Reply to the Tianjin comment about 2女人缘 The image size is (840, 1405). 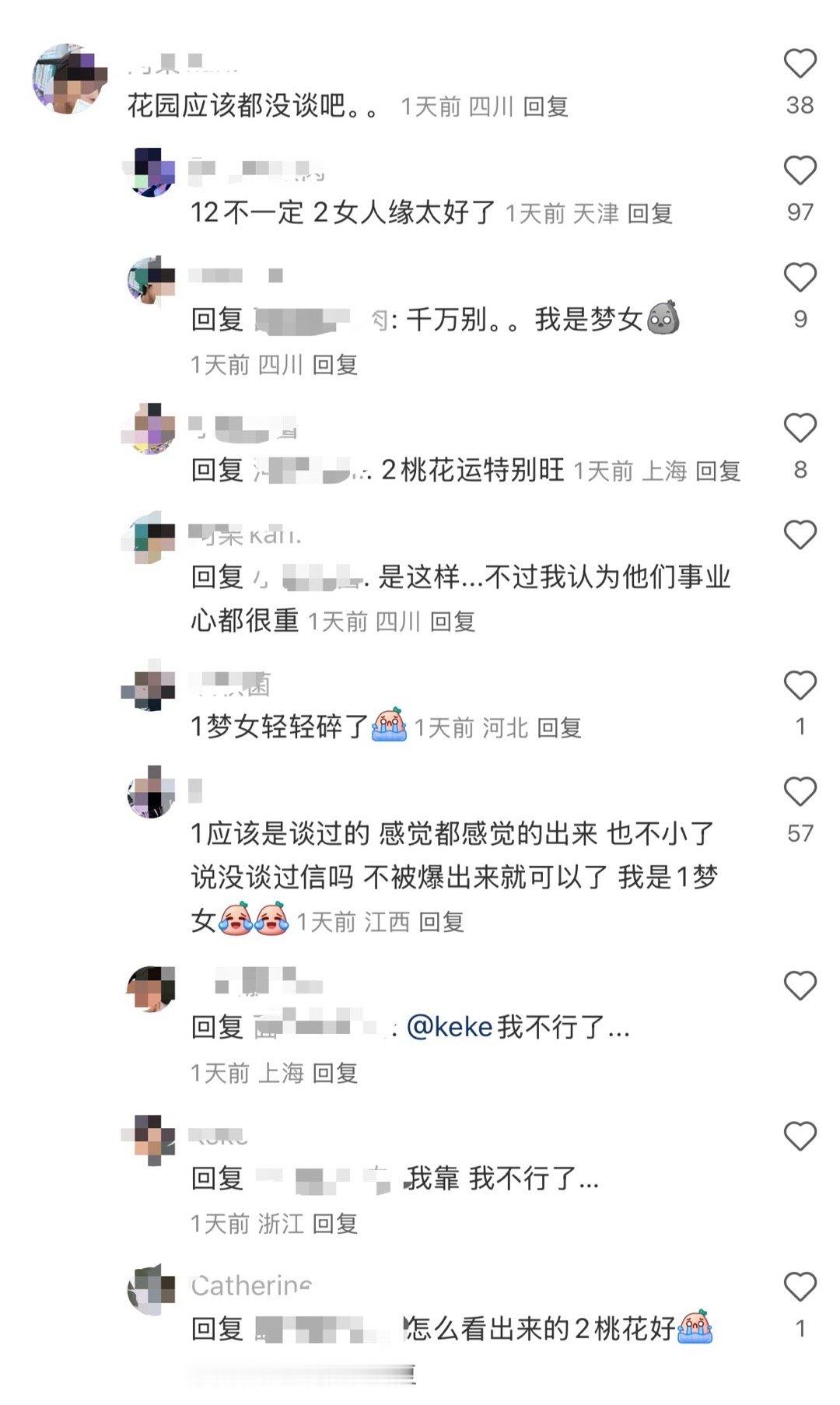[649, 213]
